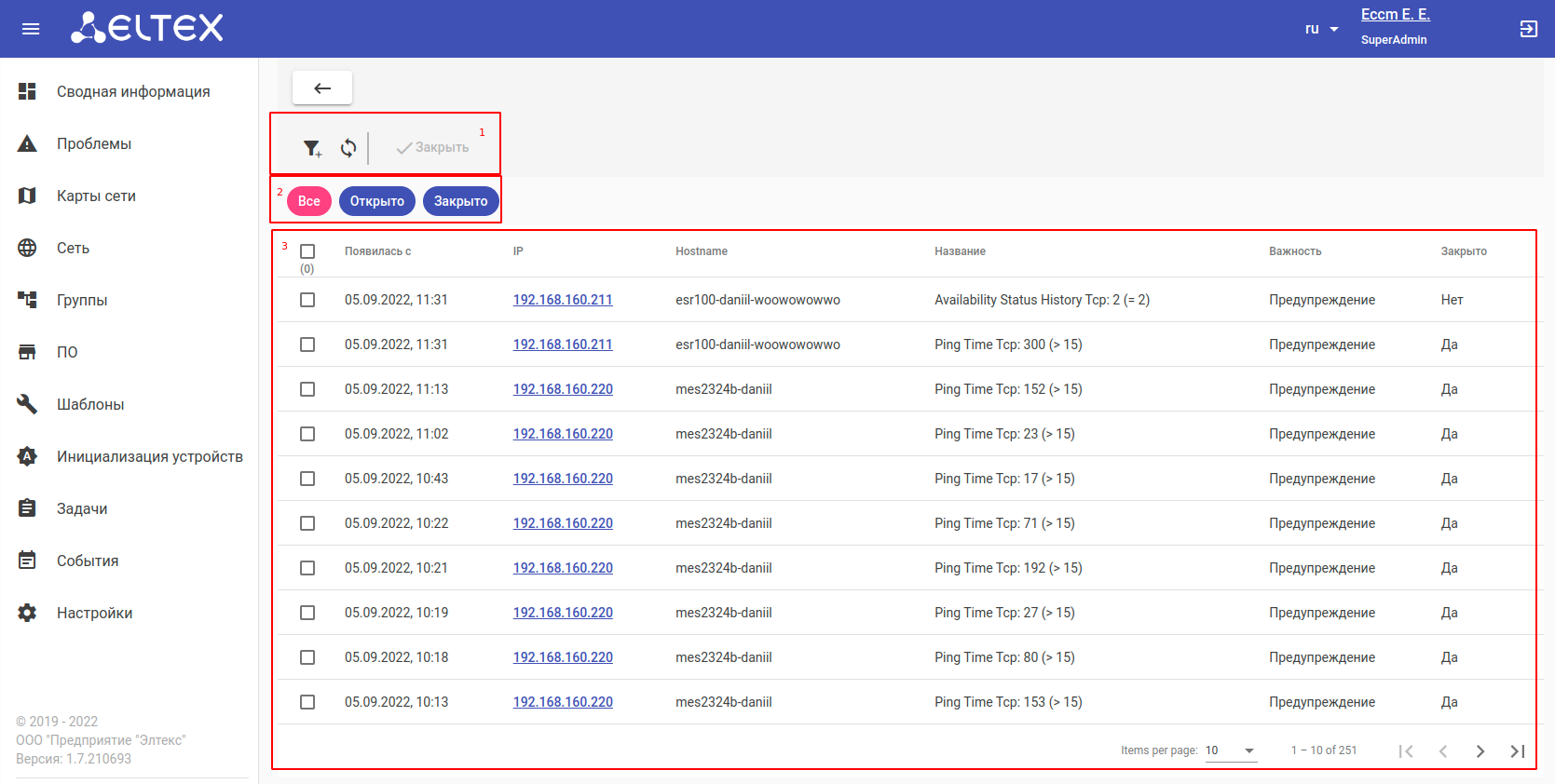Go to the next page

[x=1480, y=751]
